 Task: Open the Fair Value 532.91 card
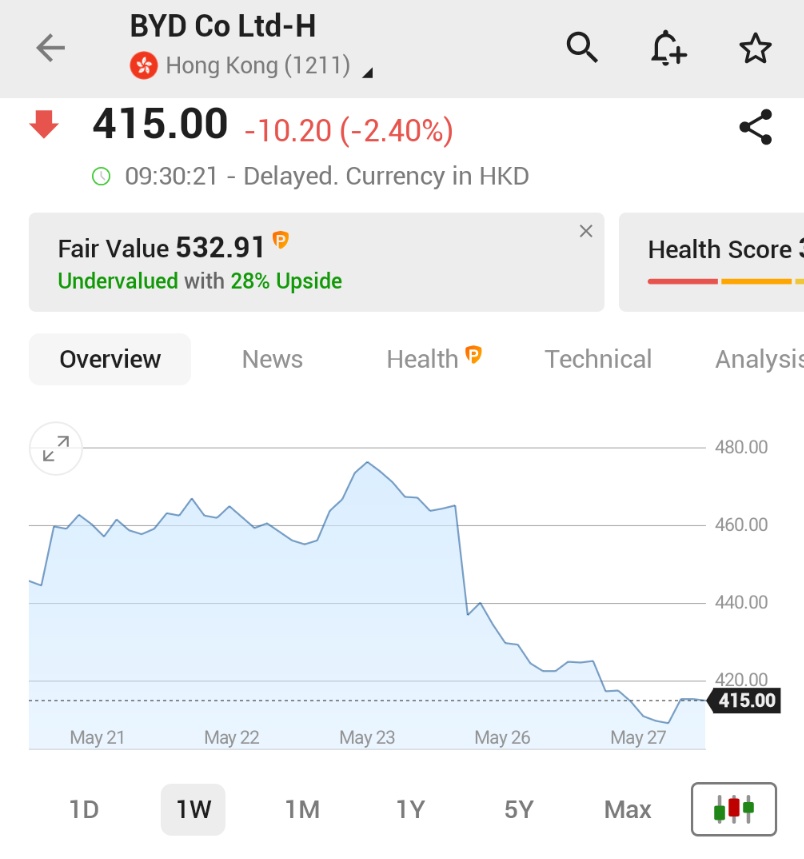(x=317, y=262)
